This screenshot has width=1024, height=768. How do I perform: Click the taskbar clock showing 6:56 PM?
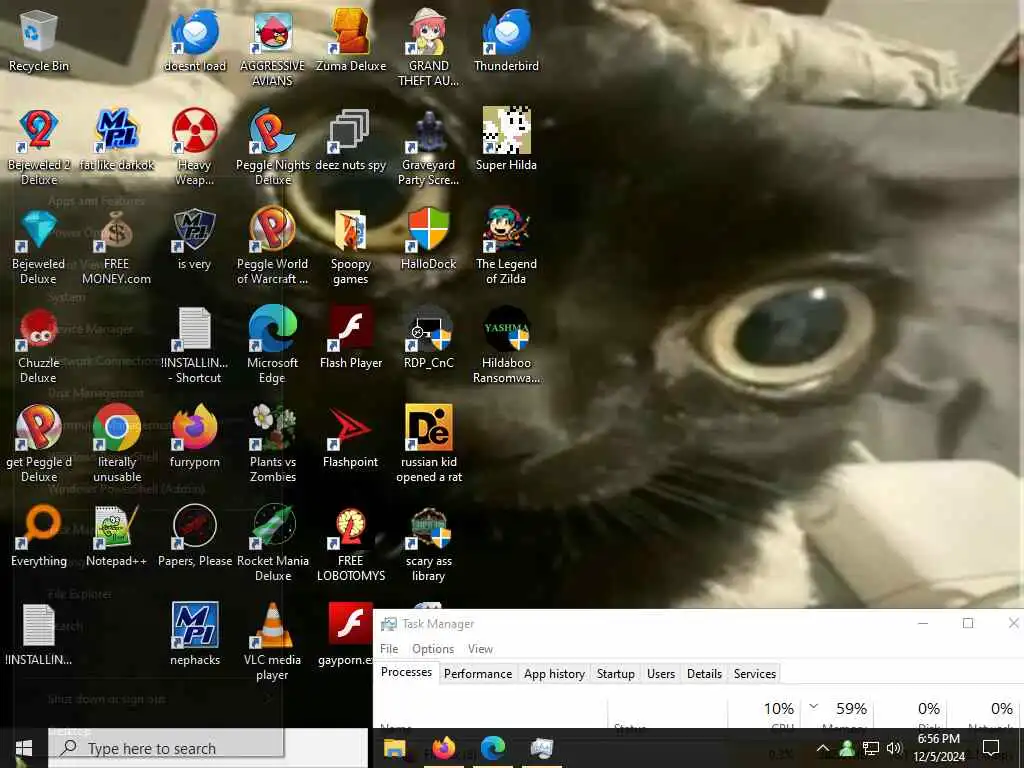click(x=938, y=748)
